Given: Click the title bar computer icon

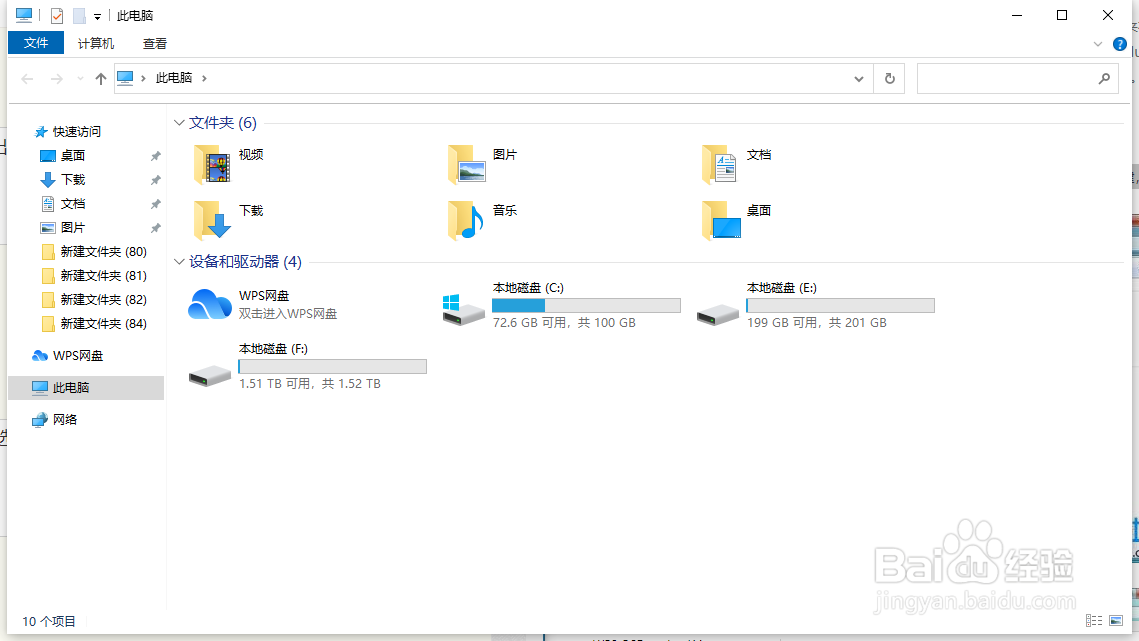Looking at the screenshot, I should (24, 15).
